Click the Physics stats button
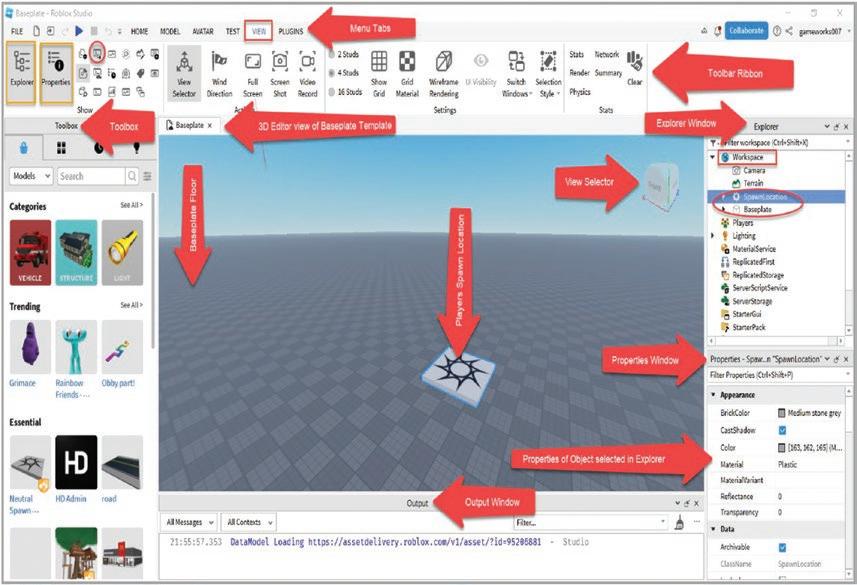This screenshot has width=857, height=585. tap(580, 92)
